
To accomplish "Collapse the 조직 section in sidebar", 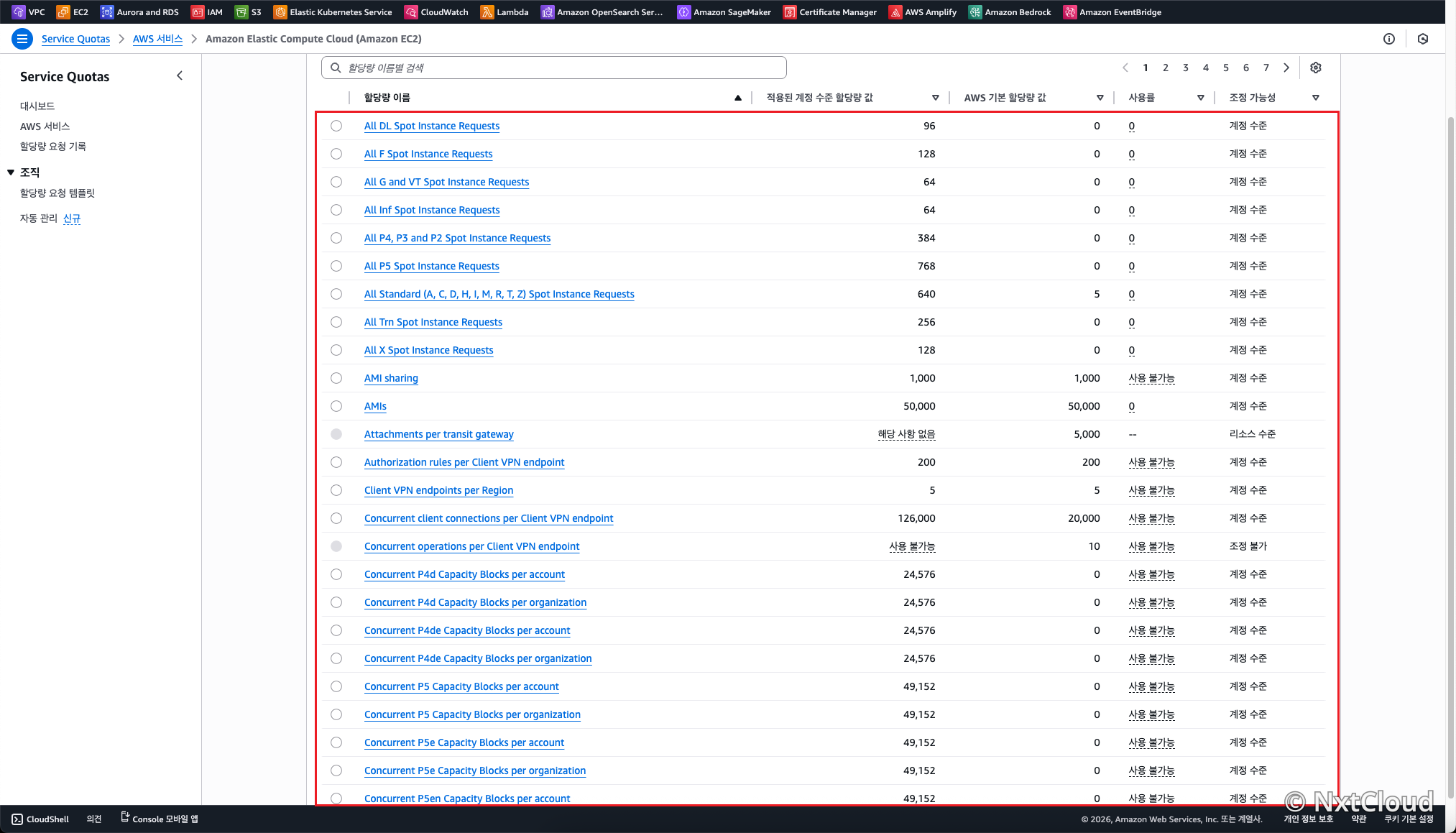I will click(11, 172).
